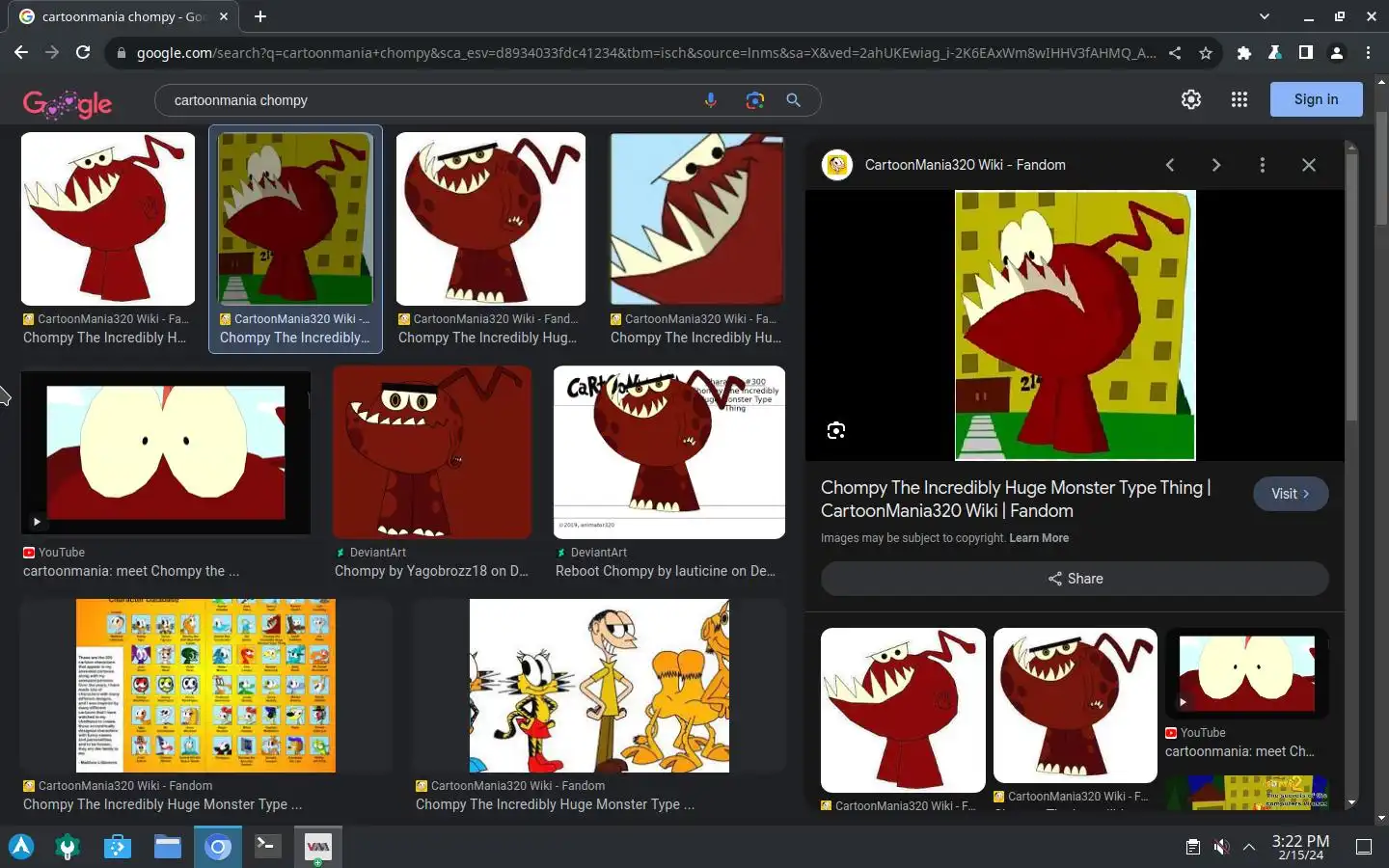This screenshot has width=1389, height=868.
Task: Open the Arch-style launcher in taskbar
Action: pos(21,847)
